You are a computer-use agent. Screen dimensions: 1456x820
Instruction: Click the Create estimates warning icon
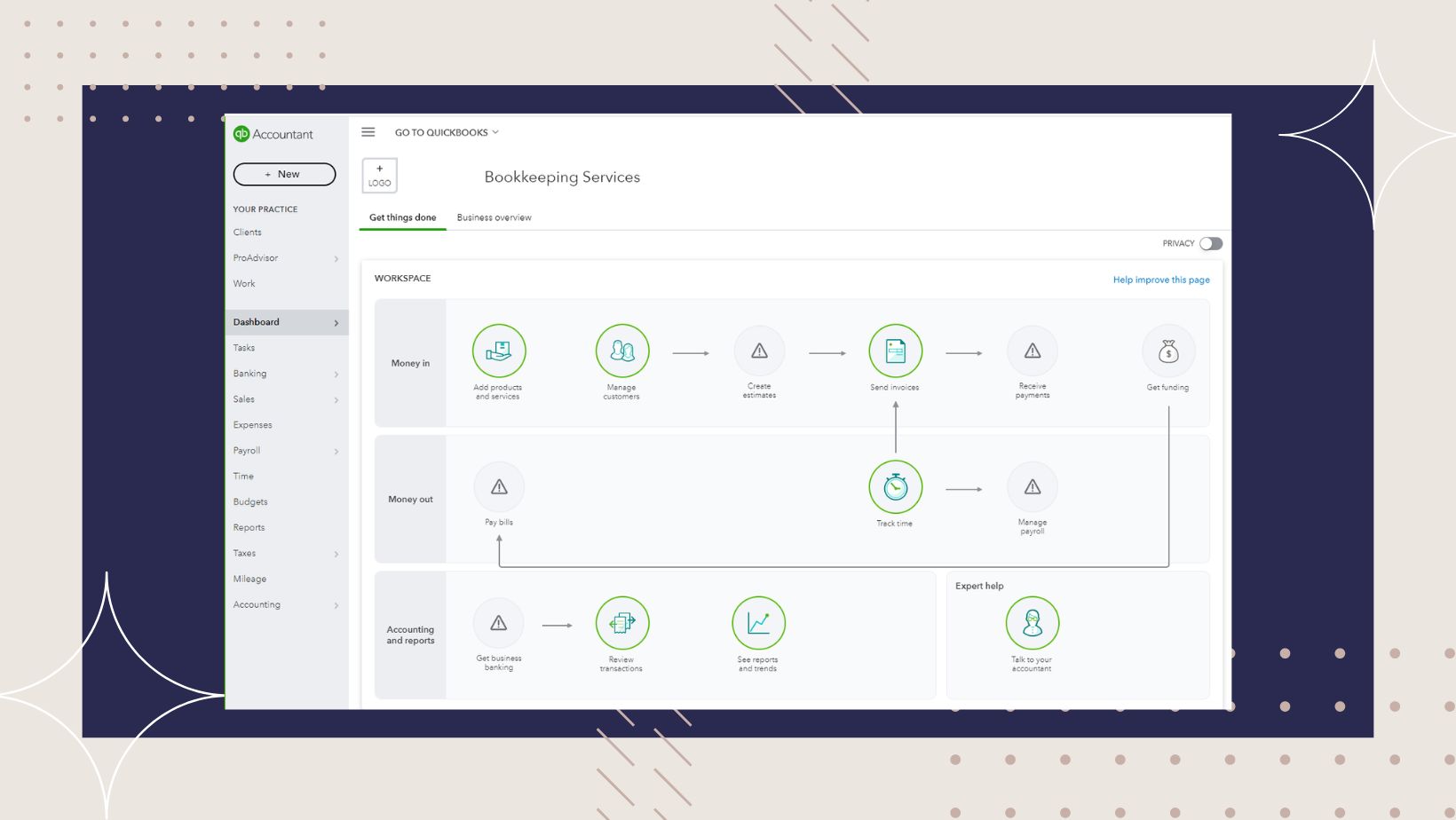(759, 351)
